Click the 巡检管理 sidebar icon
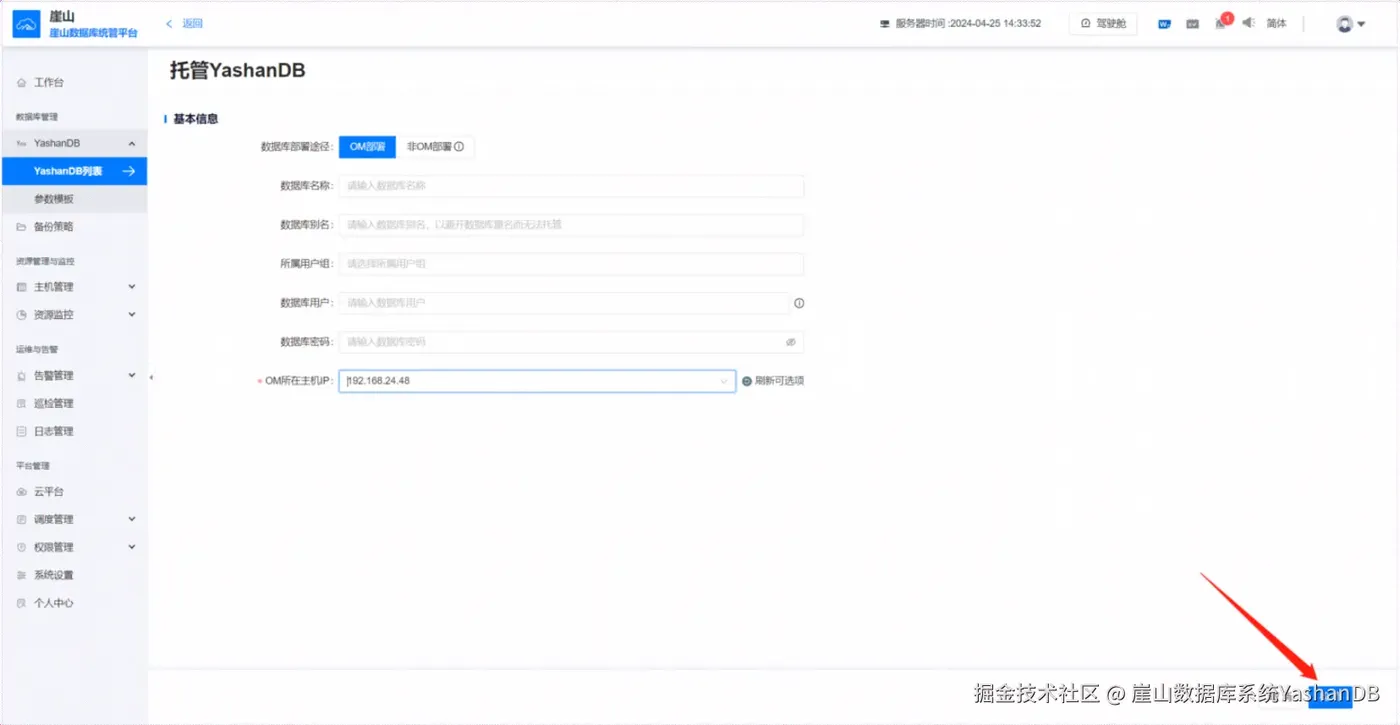Image resolution: width=1400 pixels, height=725 pixels. (x=22, y=404)
